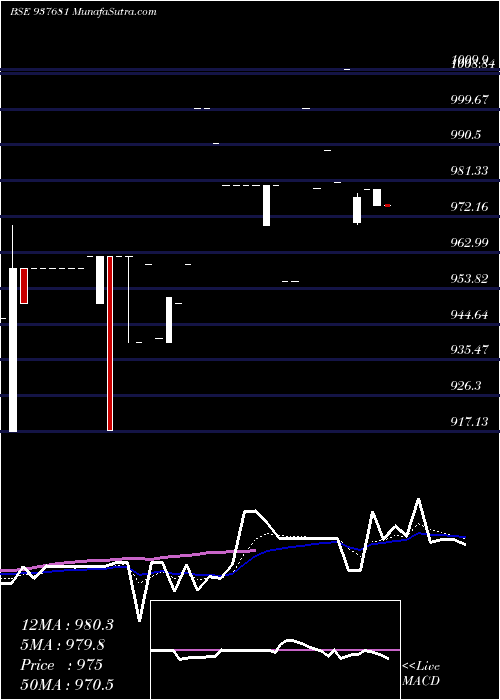
Task: Select the 944.64 price axis label
Action: 469,315
